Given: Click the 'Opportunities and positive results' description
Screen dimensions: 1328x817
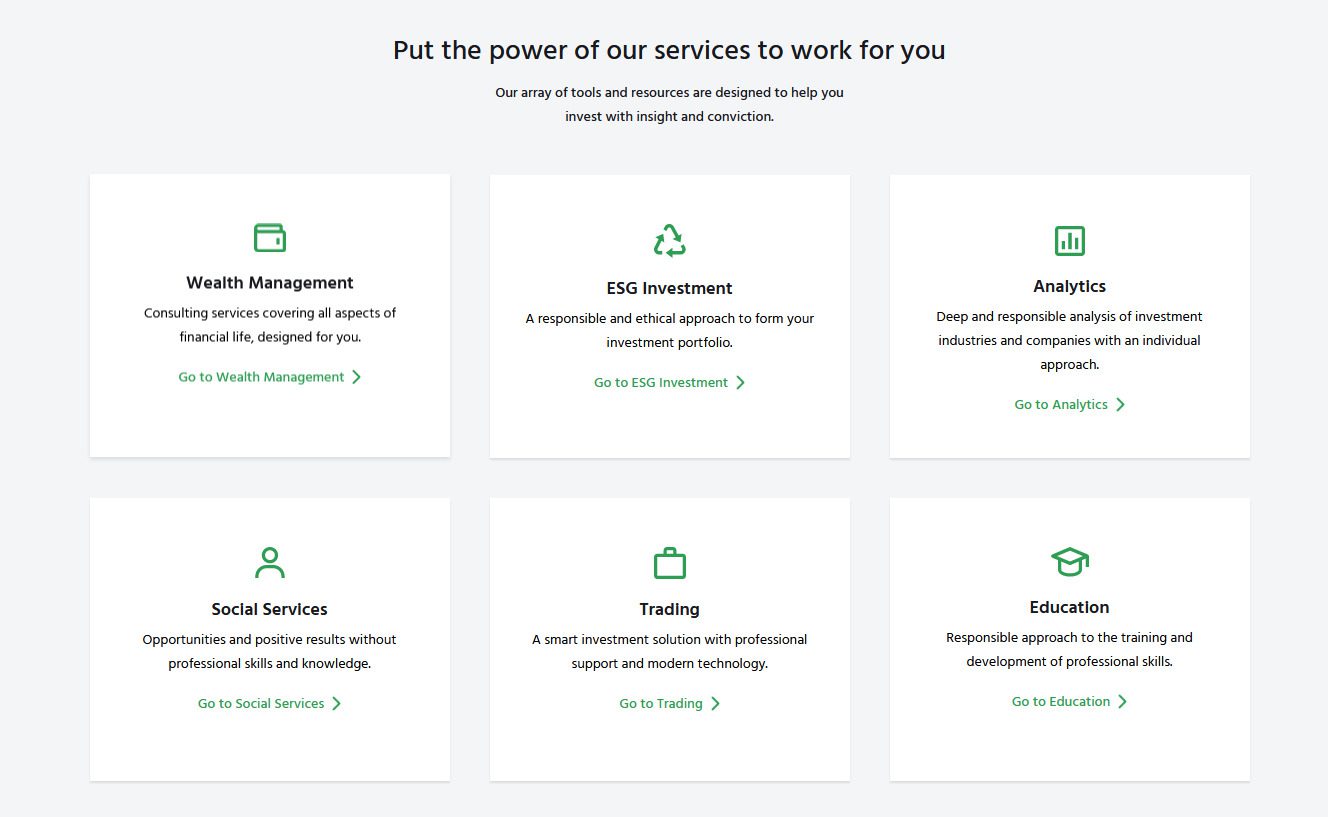Looking at the screenshot, I should 270,651.
